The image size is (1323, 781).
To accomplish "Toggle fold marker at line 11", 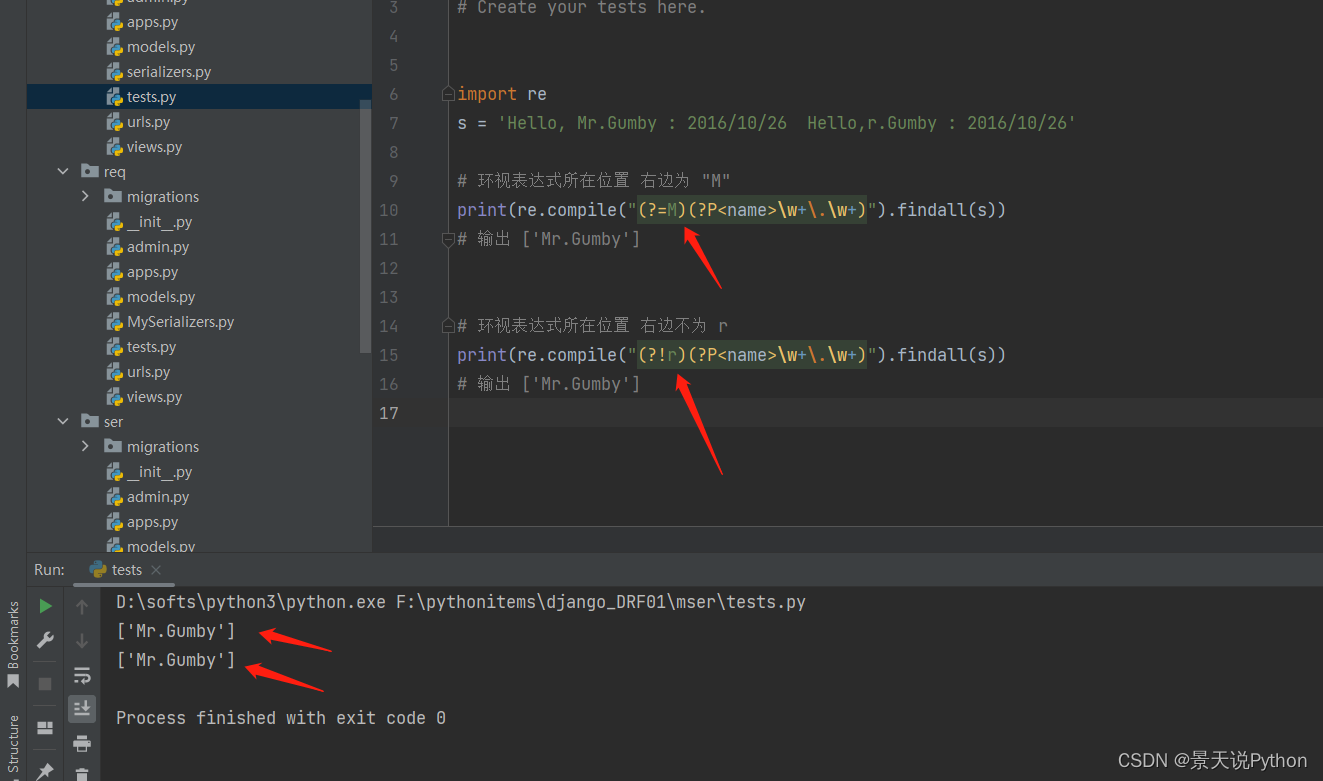I will 449,239.
